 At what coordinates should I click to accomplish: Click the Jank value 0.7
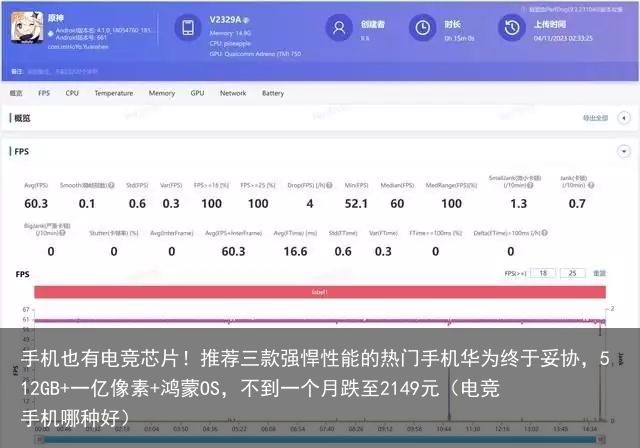click(x=577, y=204)
